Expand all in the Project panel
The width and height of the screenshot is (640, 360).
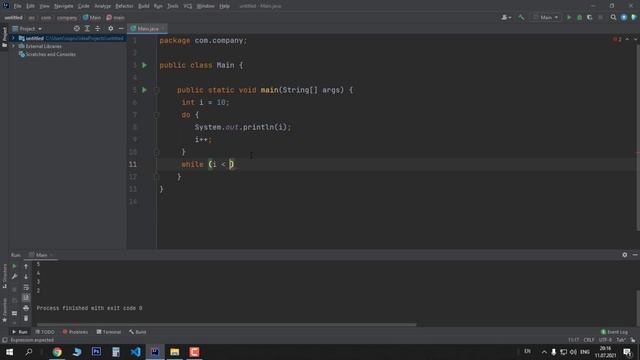click(87, 29)
